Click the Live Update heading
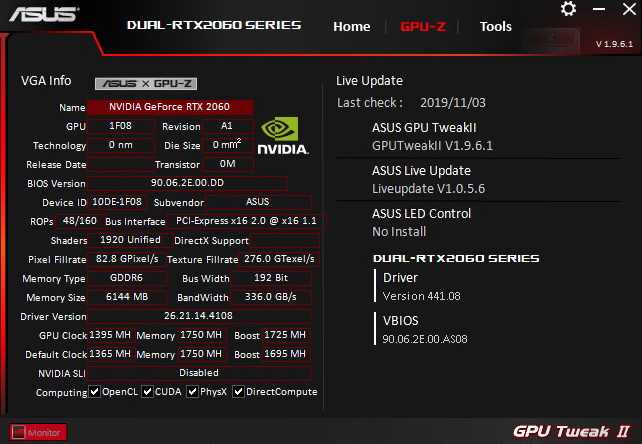The image size is (642, 444). click(x=369, y=81)
